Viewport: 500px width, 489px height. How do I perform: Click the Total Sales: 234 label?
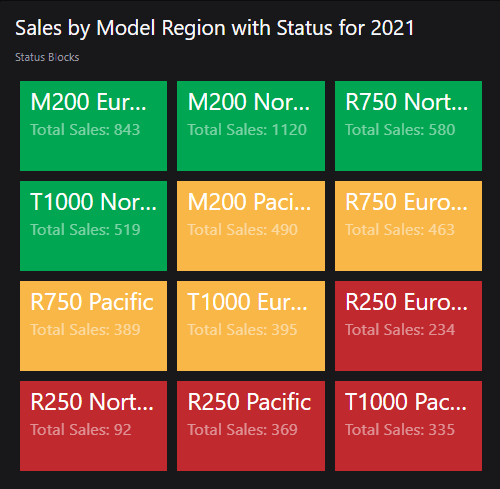click(400, 330)
